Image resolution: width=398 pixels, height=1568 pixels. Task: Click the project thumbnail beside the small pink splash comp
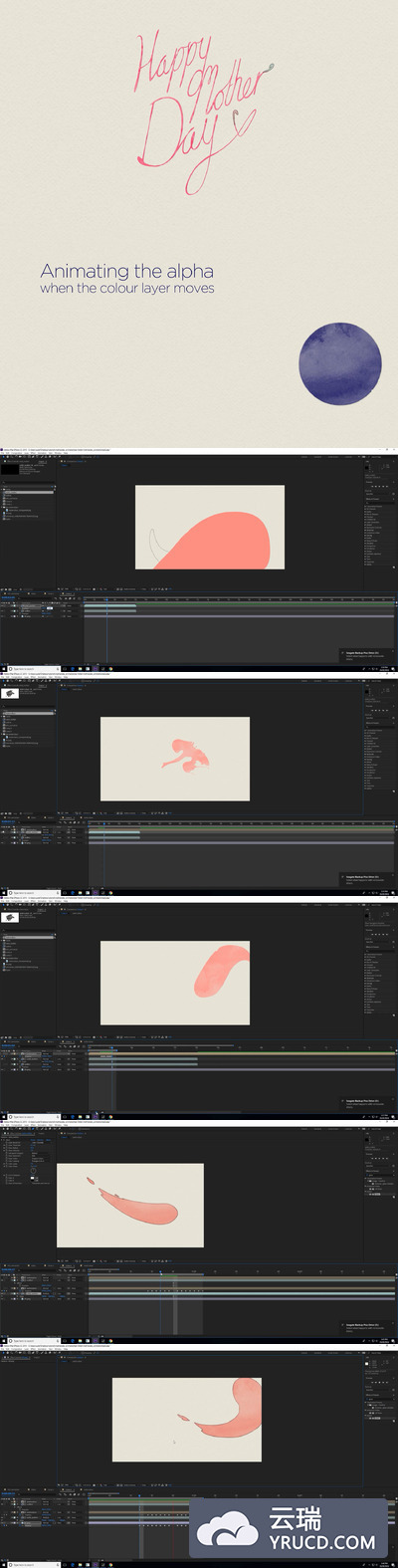click(x=11, y=694)
